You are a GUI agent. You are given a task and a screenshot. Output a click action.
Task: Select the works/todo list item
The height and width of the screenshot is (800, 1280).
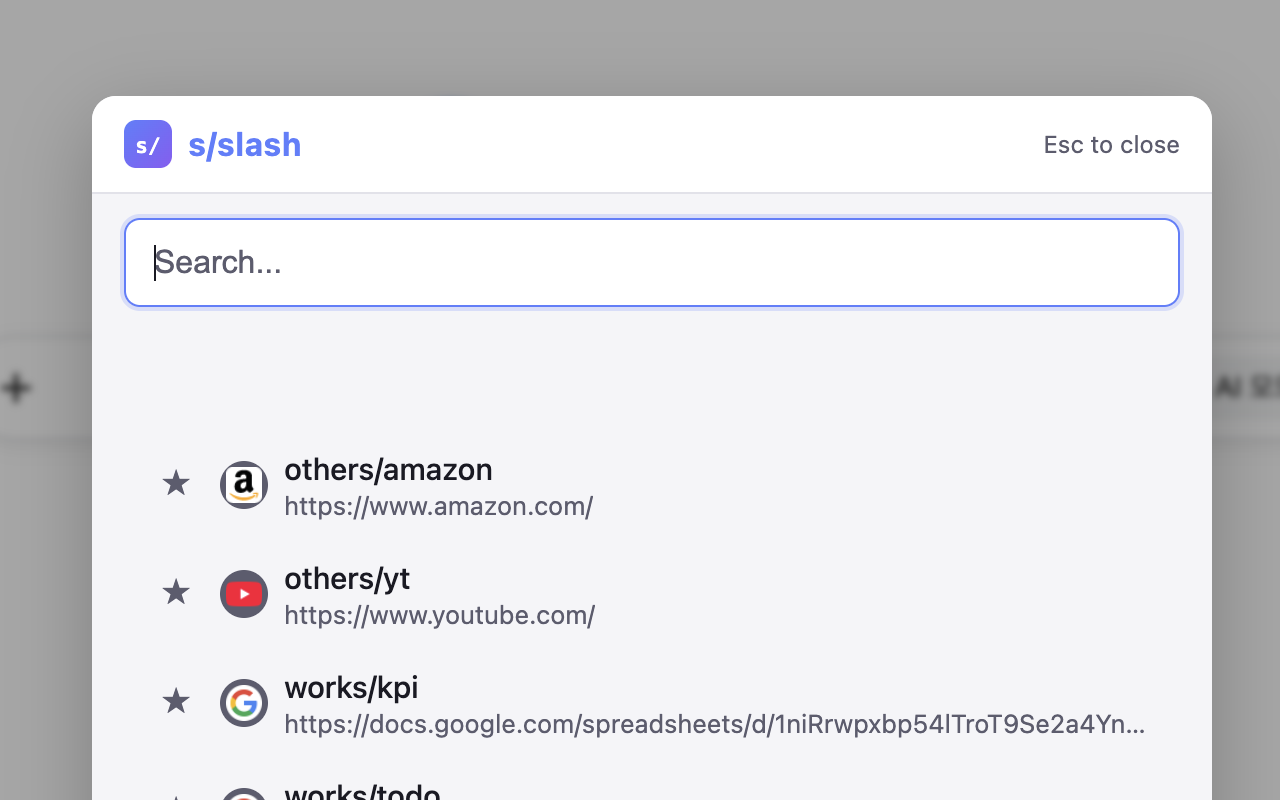click(x=362, y=792)
